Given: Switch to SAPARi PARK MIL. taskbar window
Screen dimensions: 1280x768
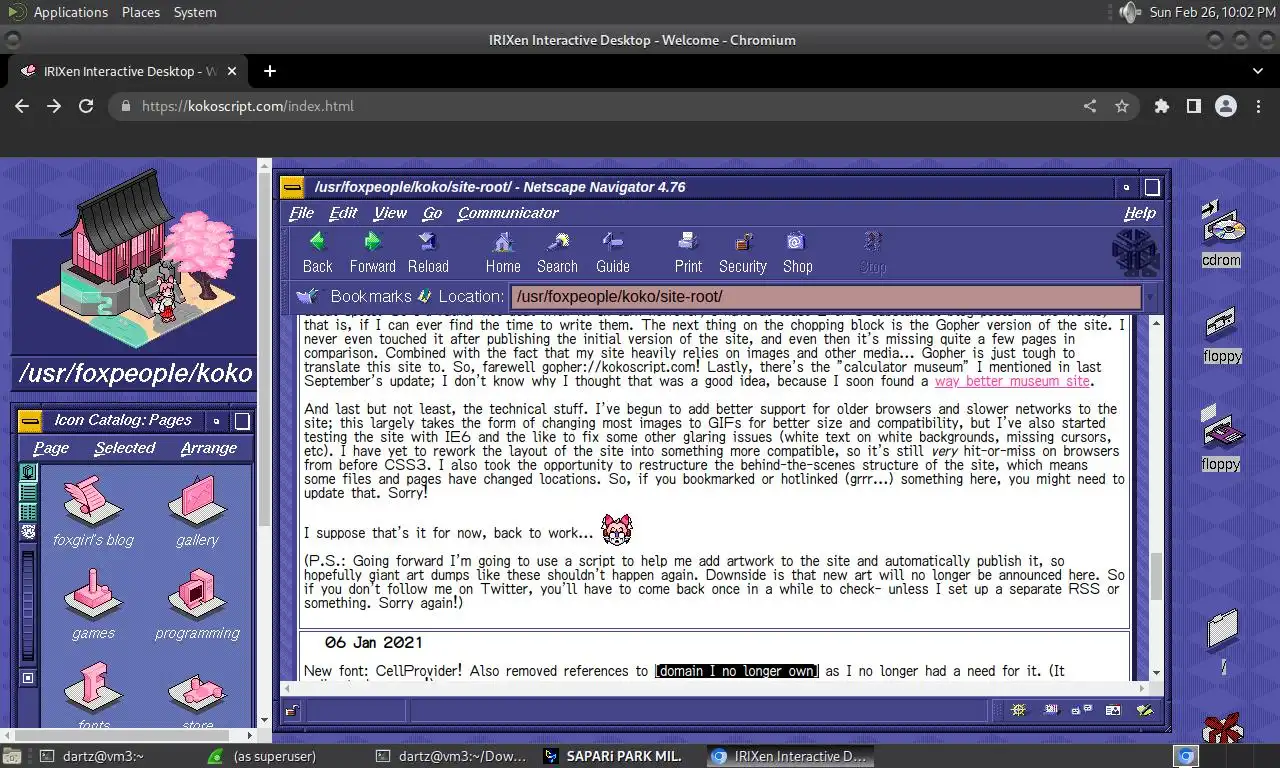Looking at the screenshot, I should tap(613, 756).
